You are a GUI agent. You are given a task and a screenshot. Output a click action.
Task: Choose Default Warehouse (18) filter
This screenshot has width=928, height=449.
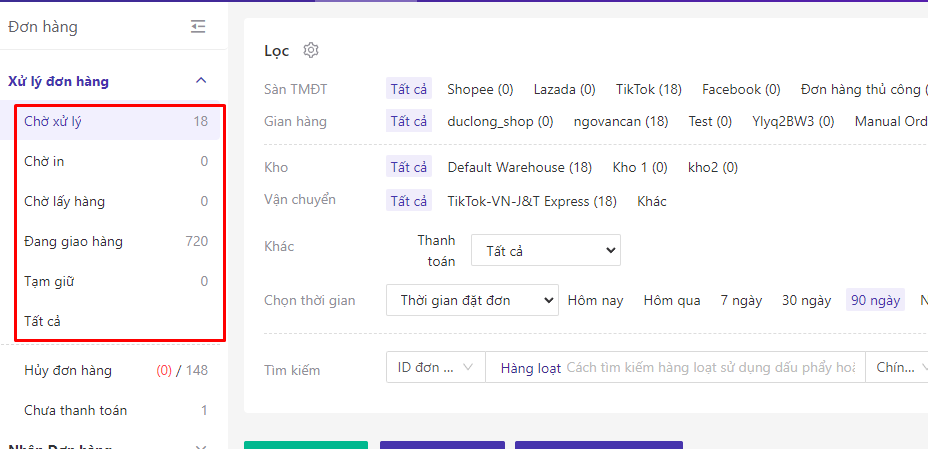519,168
